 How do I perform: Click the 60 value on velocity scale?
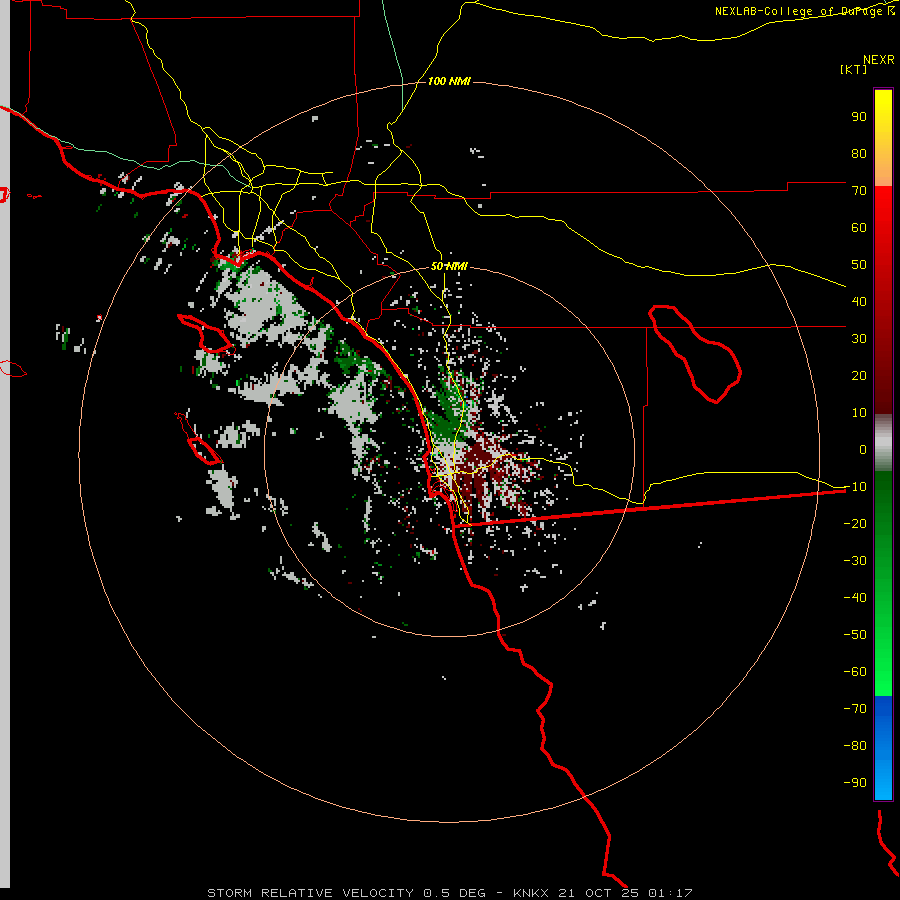(x=859, y=228)
